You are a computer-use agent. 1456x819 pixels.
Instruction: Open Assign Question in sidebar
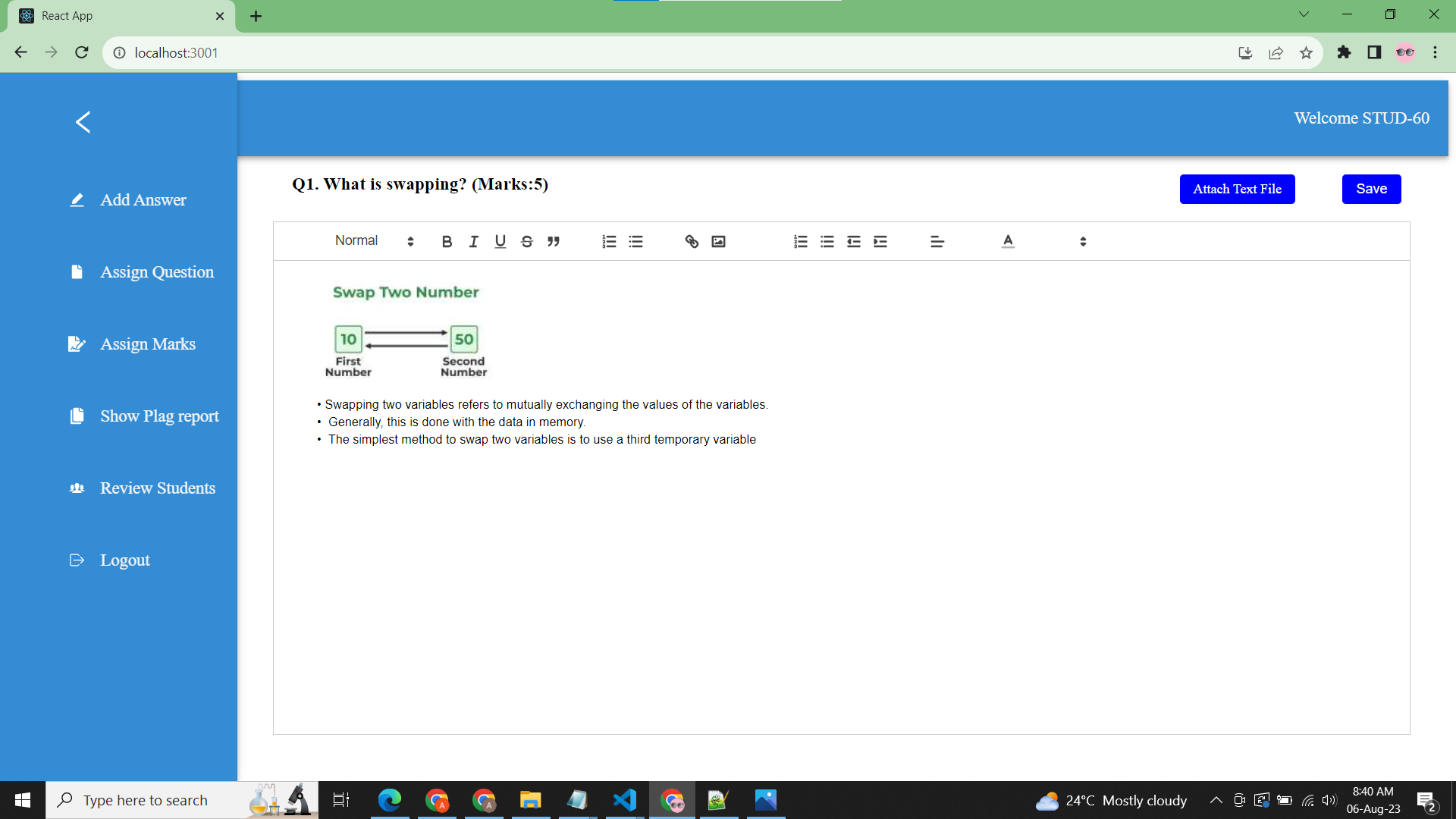(157, 271)
